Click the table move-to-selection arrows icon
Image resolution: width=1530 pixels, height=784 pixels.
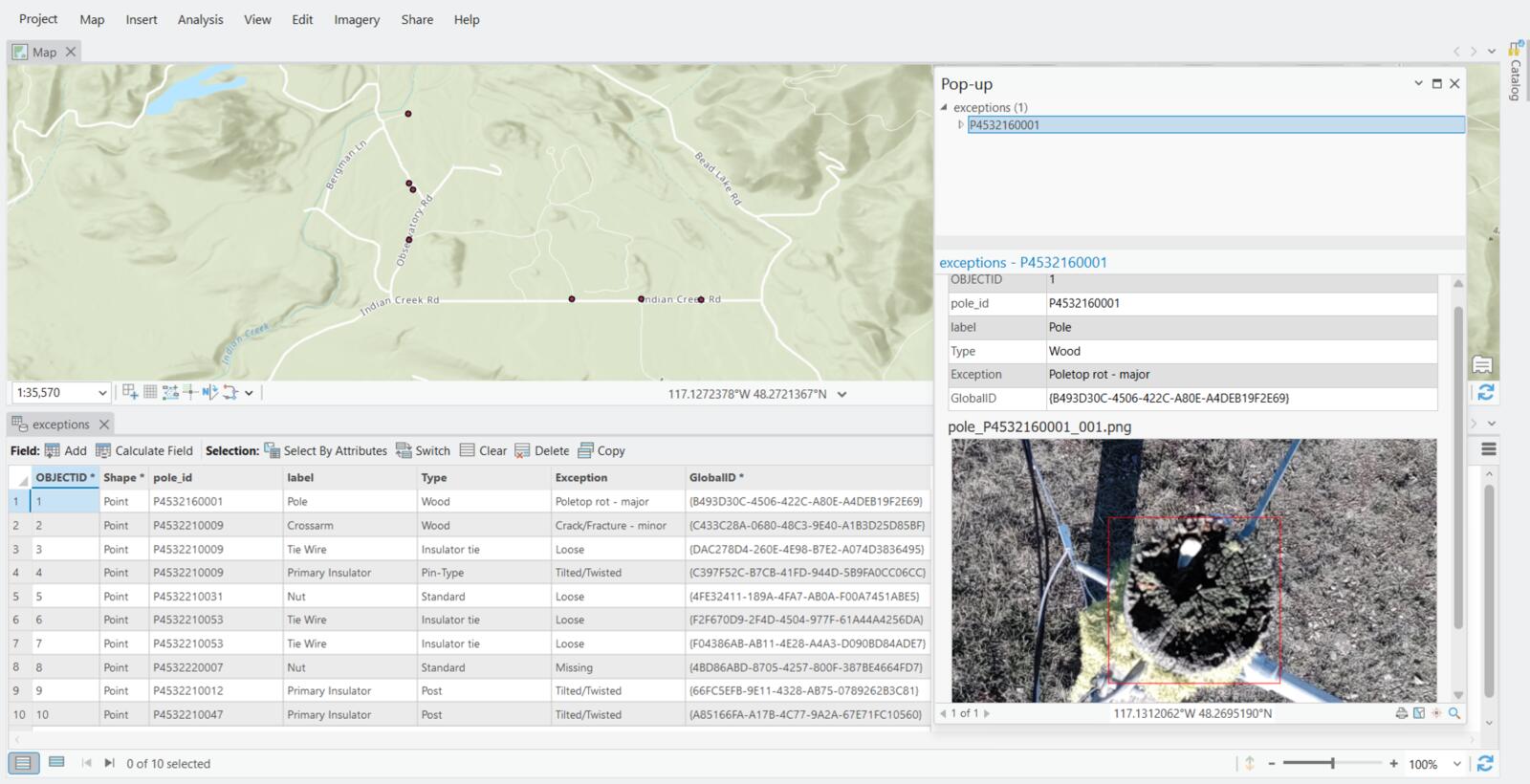[1249, 763]
